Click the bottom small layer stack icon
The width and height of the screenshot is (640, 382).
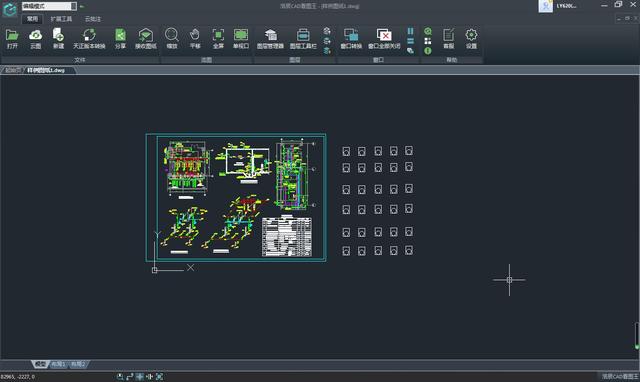click(327, 51)
